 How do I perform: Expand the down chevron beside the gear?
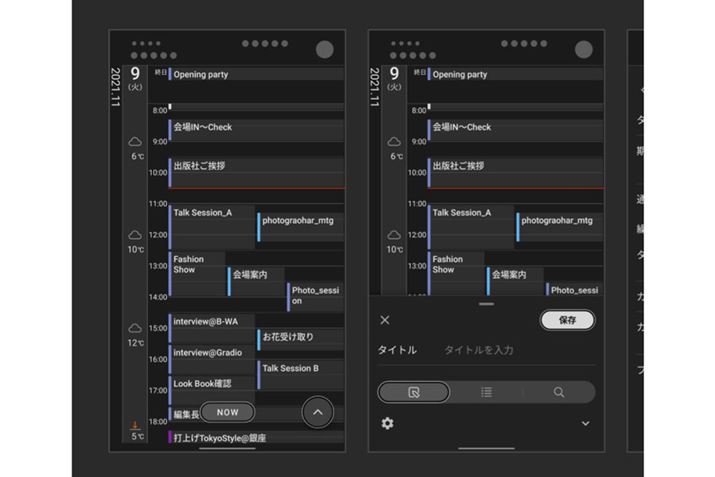(x=585, y=424)
